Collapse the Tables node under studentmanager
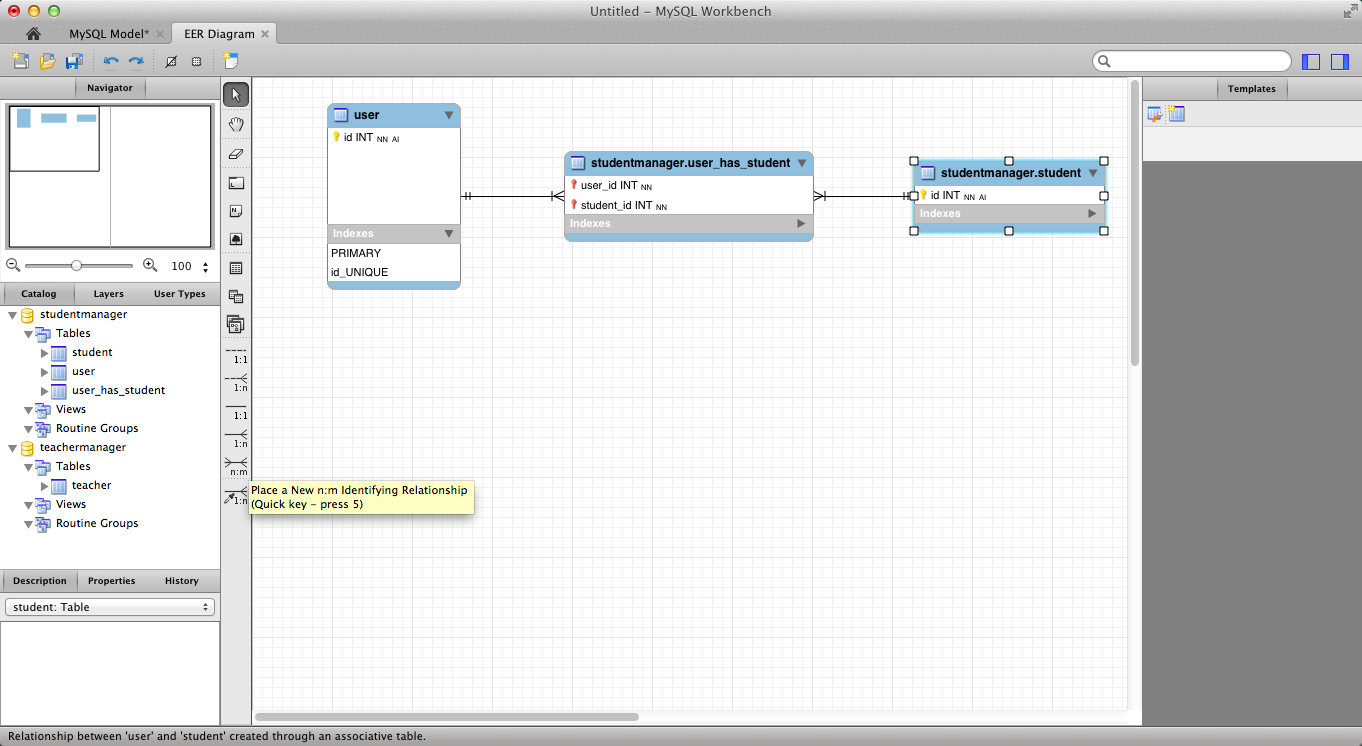 click(28, 333)
